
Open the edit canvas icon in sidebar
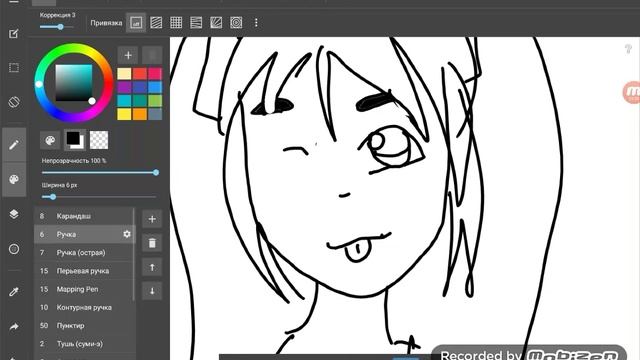14,33
